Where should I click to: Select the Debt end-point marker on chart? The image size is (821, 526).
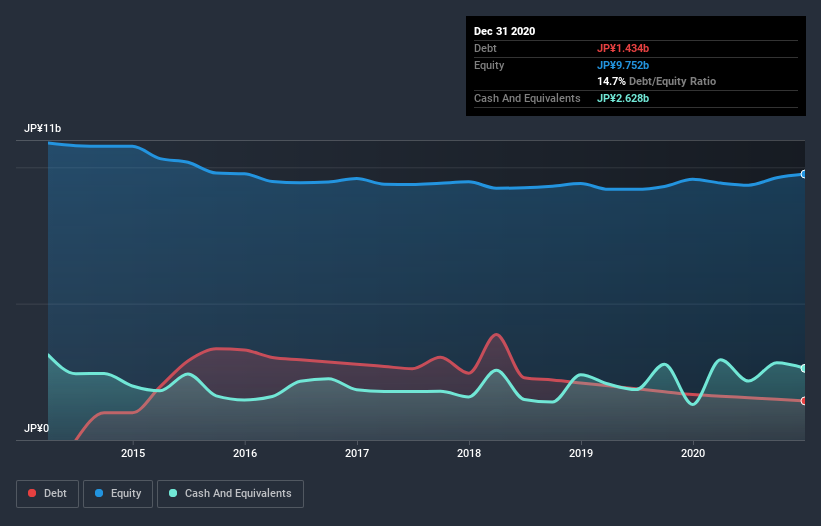(x=804, y=401)
